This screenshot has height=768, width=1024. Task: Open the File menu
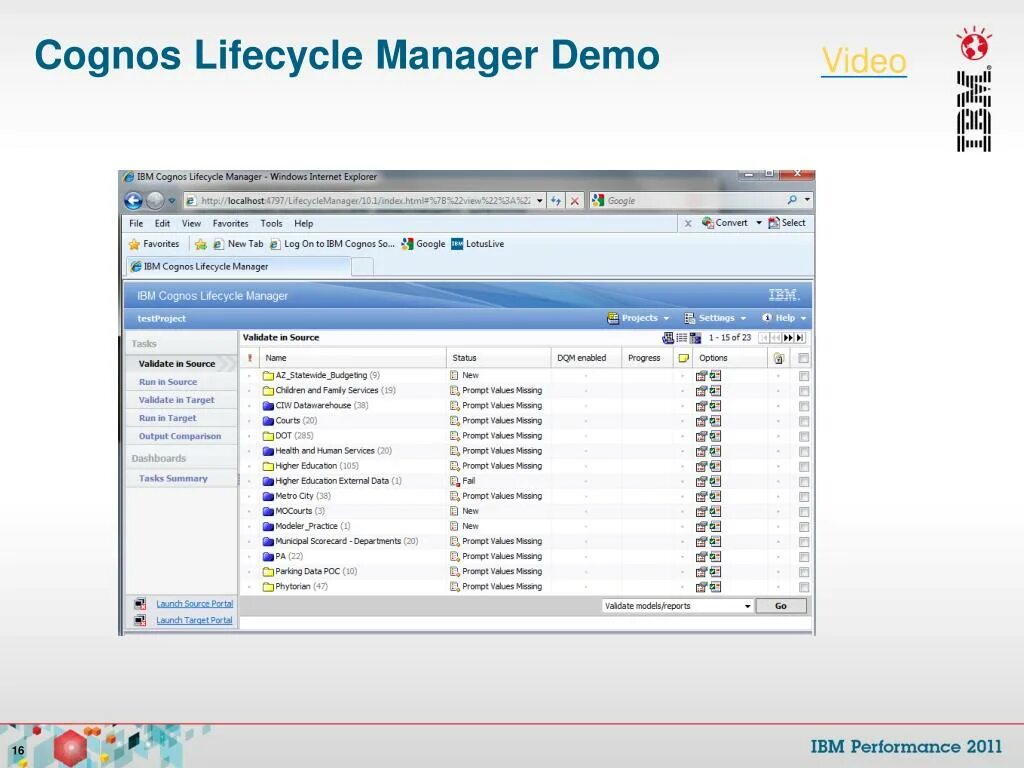point(136,223)
